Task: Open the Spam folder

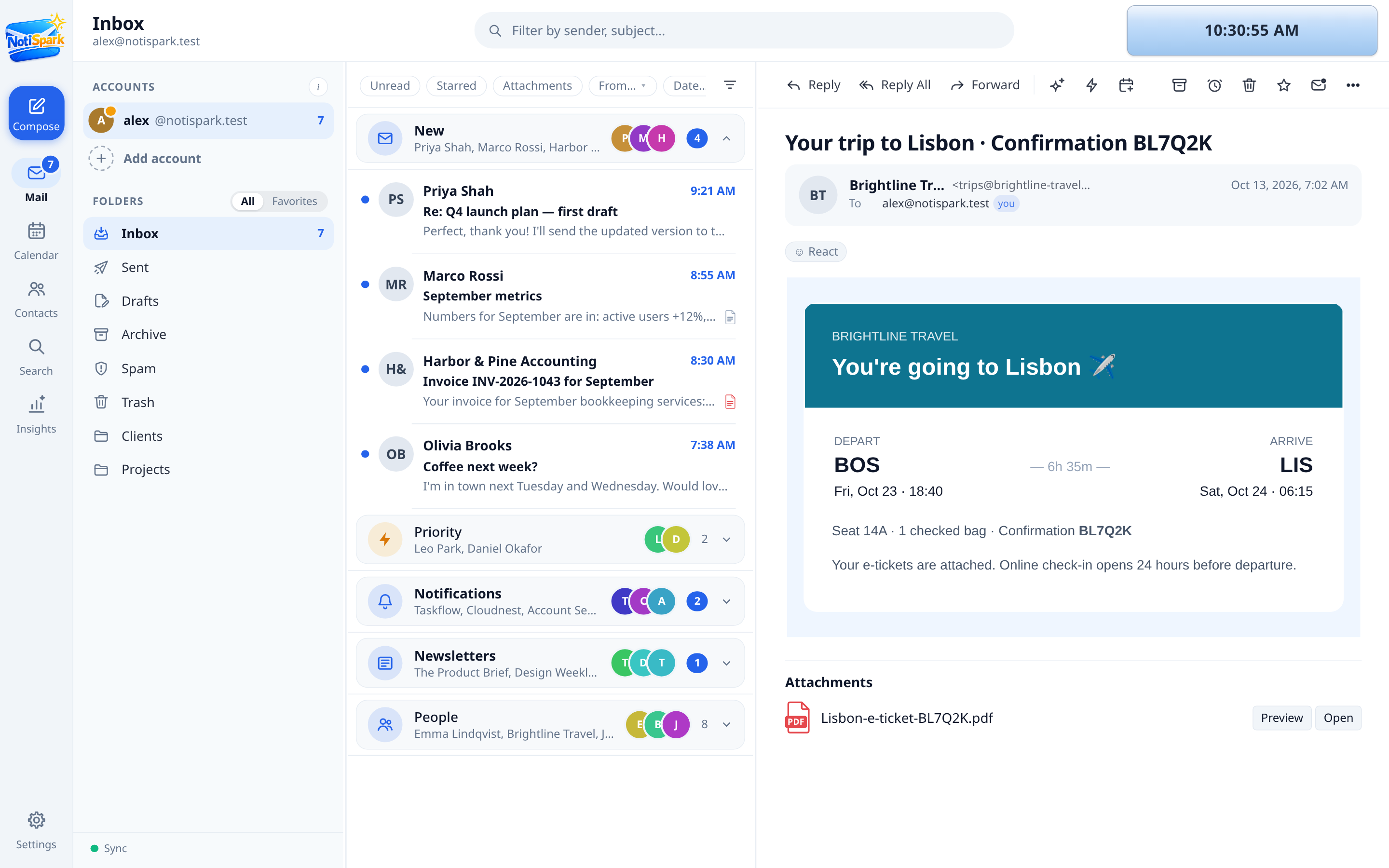Action: [208, 368]
